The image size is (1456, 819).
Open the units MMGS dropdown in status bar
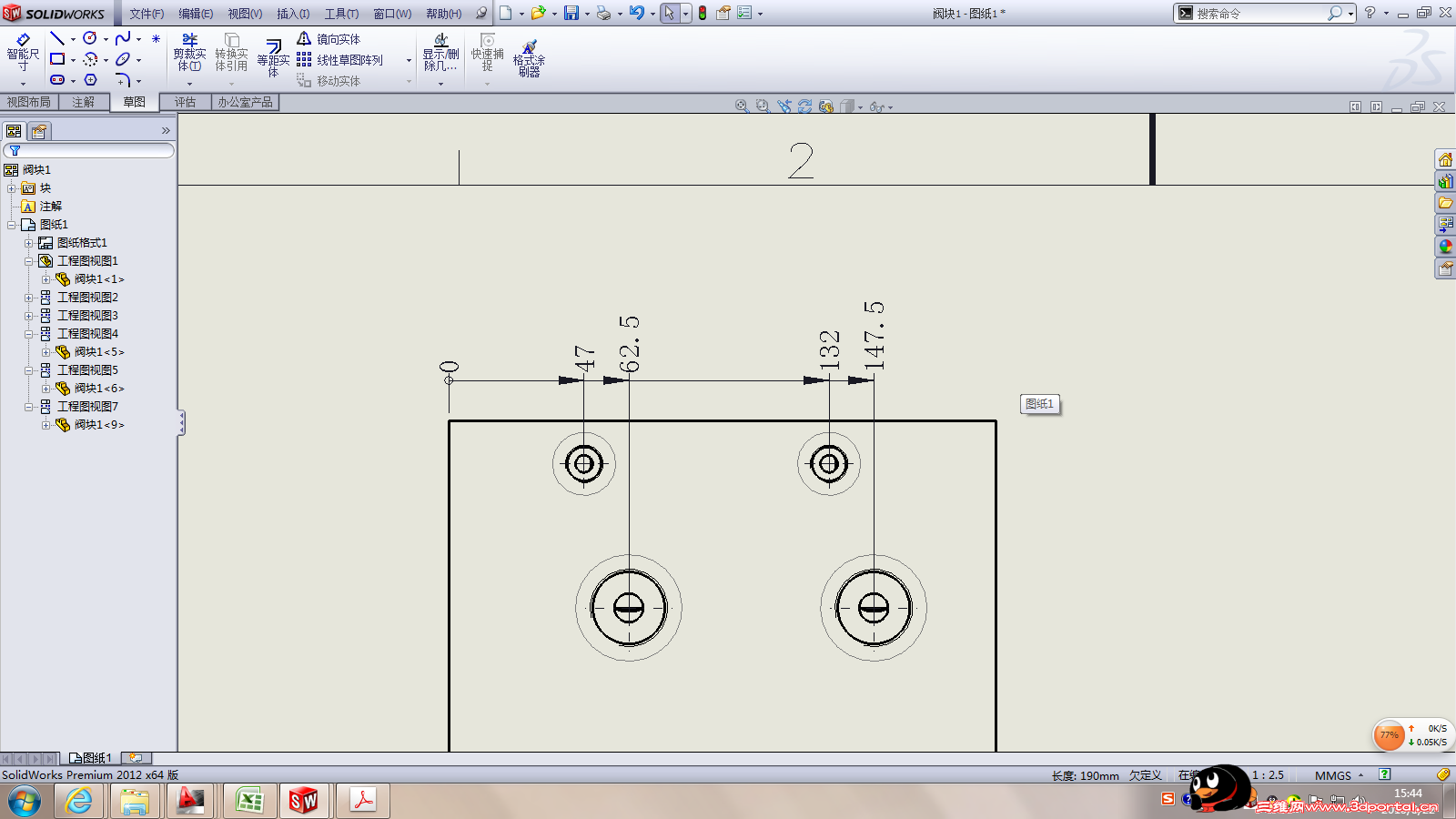tap(1361, 775)
